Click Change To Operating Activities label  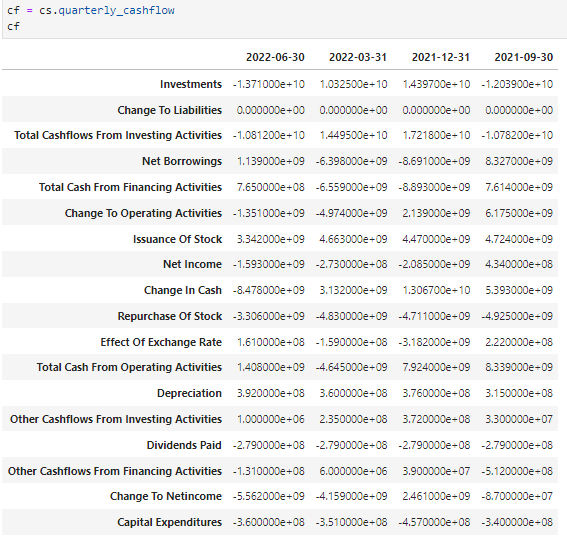tap(143, 213)
